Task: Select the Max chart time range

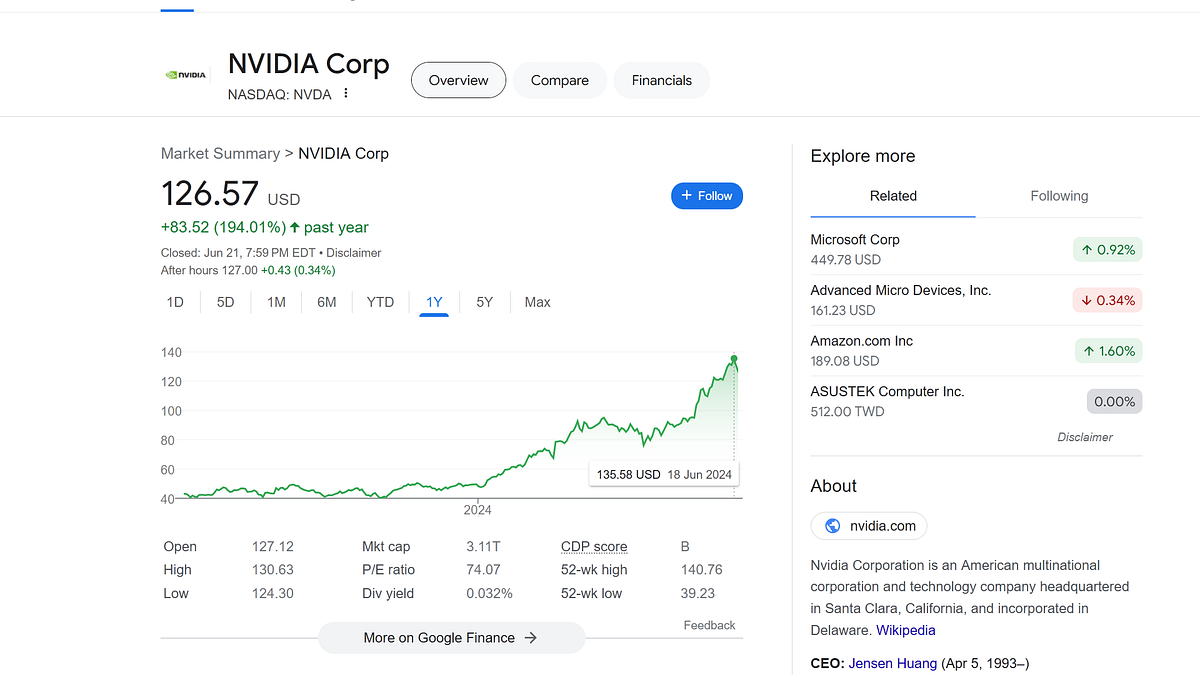Action: [537, 301]
